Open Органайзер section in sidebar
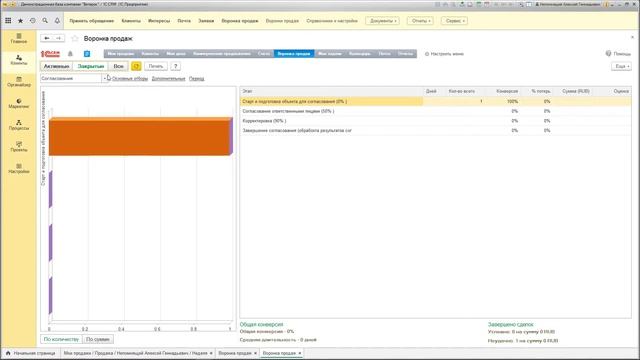 coord(19,82)
